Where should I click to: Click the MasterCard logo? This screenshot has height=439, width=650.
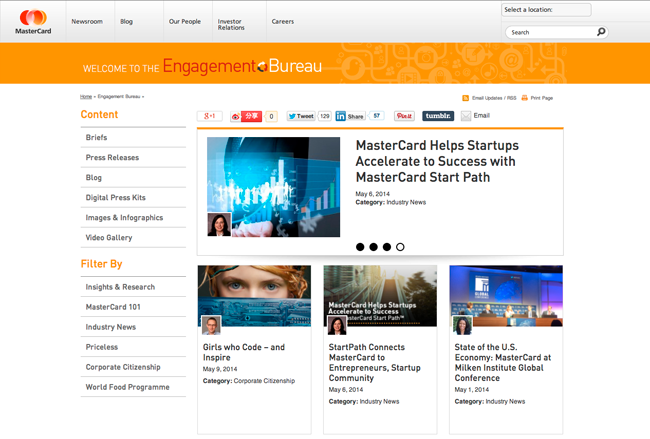(x=33, y=22)
